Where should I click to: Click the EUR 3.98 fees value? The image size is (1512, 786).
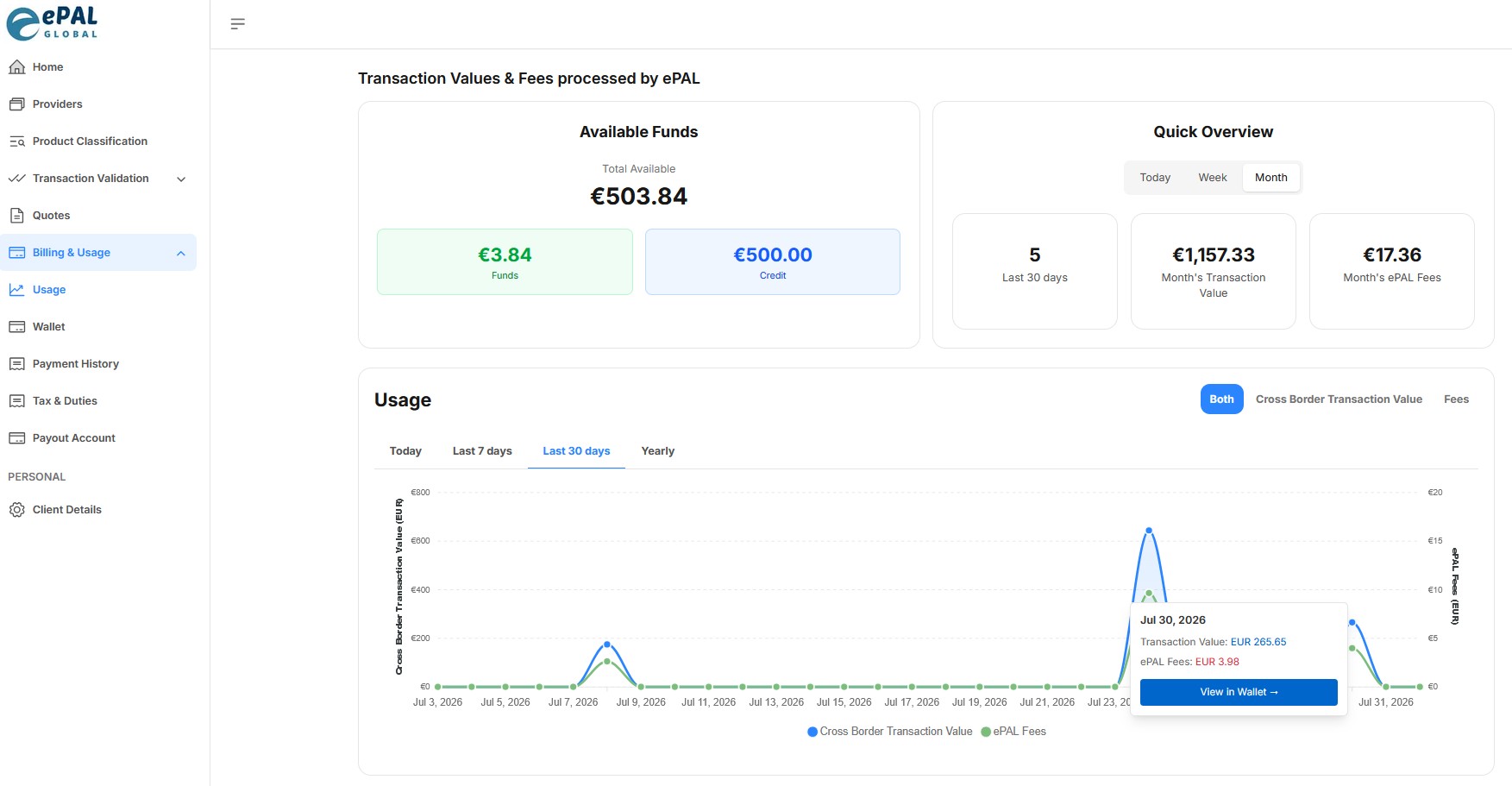[x=1217, y=662]
